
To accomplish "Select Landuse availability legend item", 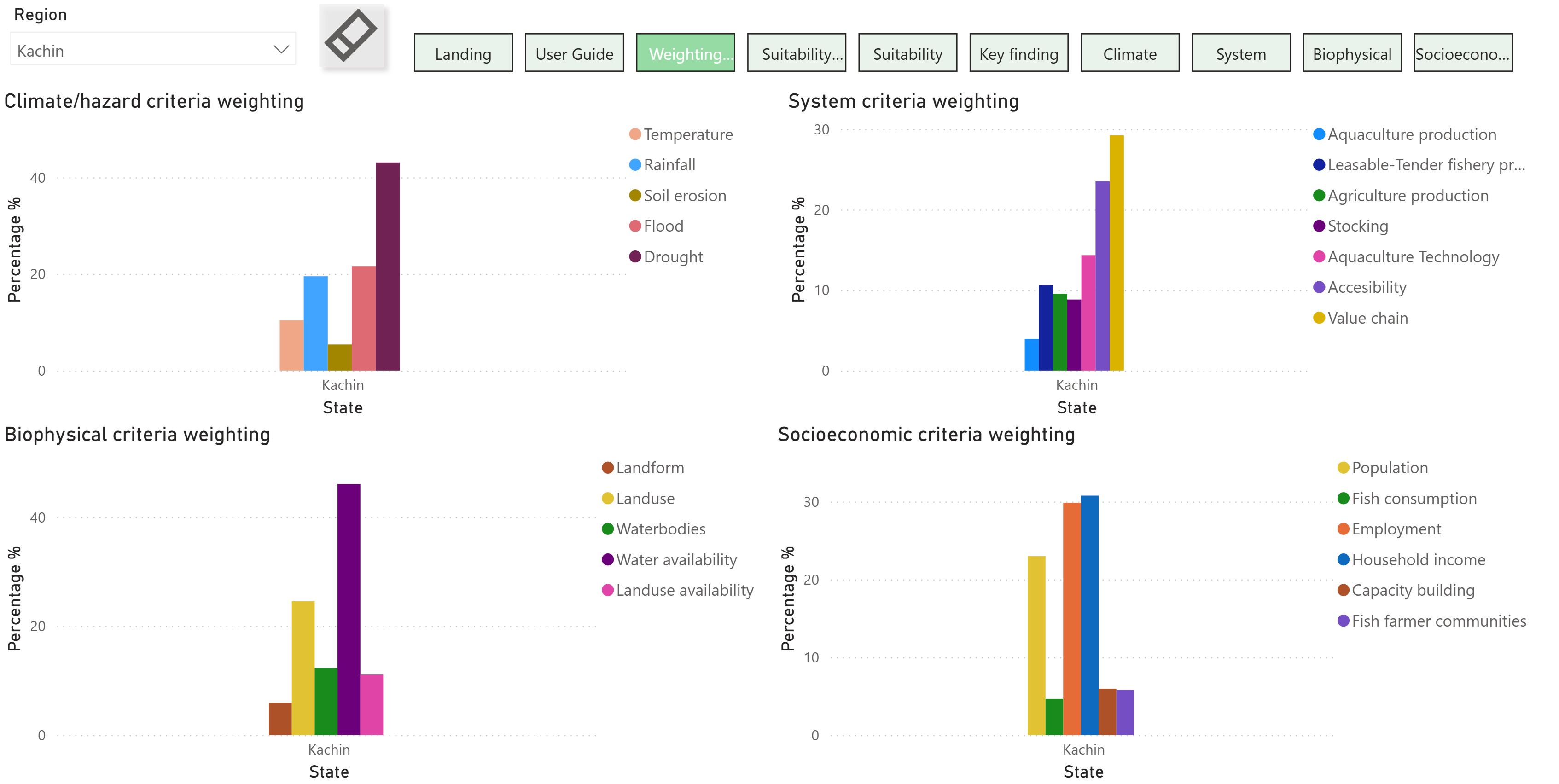I will coord(678,590).
